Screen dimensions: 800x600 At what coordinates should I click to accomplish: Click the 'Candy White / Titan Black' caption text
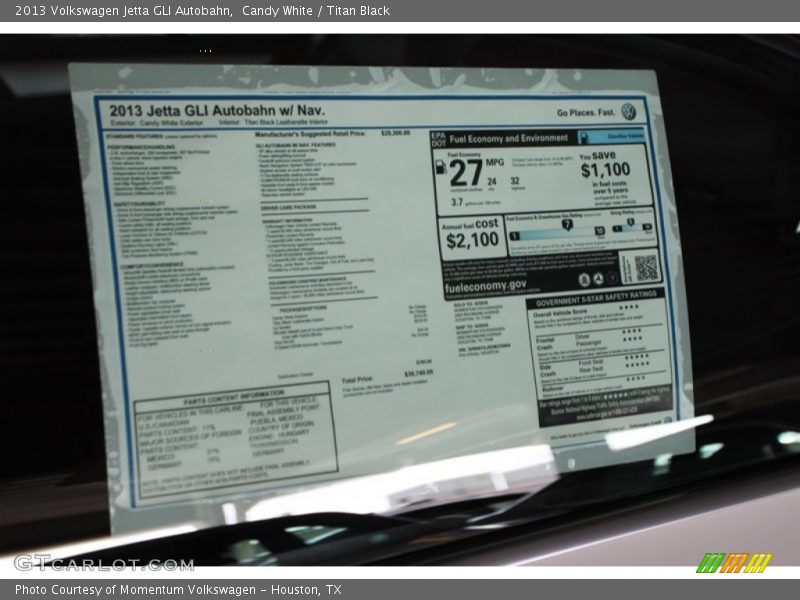[316, 11]
